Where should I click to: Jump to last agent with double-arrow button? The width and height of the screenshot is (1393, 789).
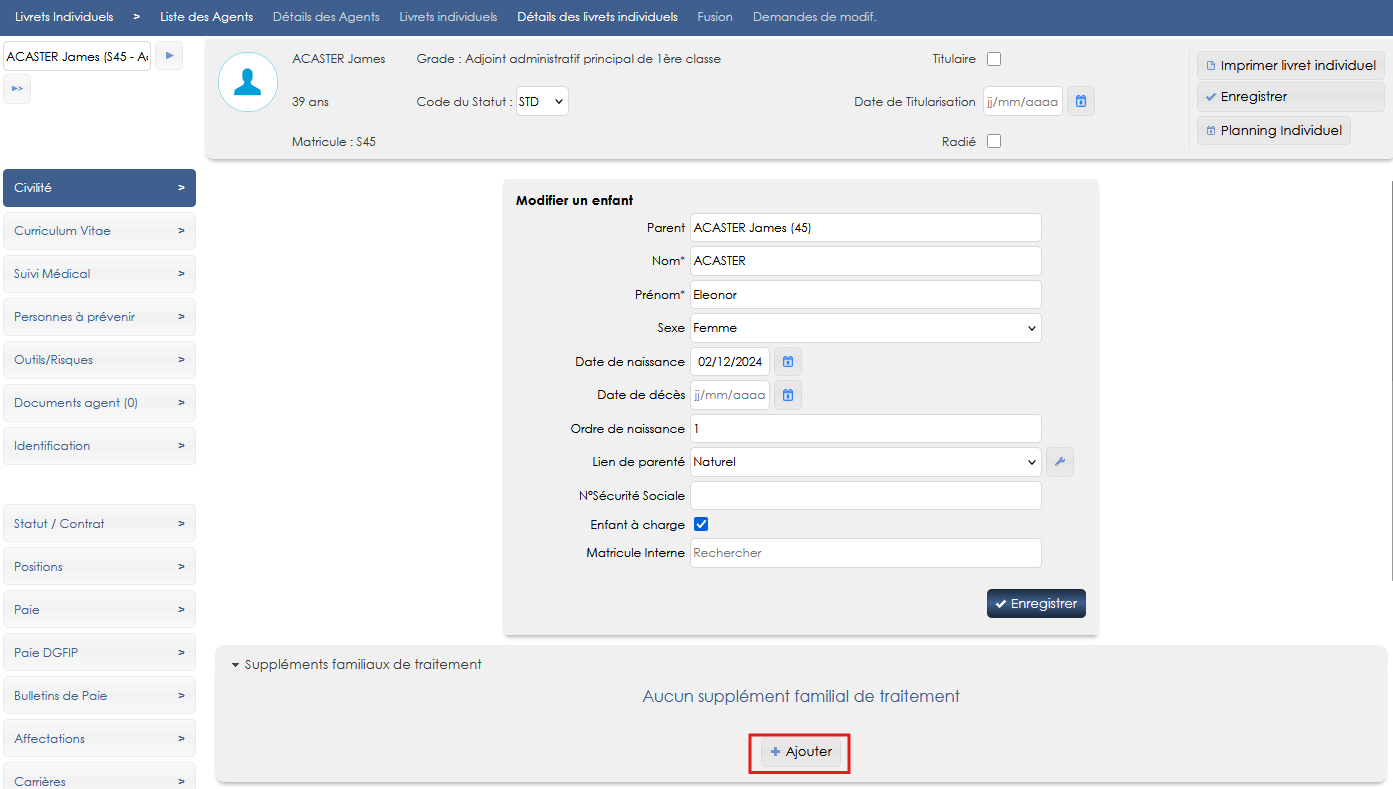[x=17, y=89]
